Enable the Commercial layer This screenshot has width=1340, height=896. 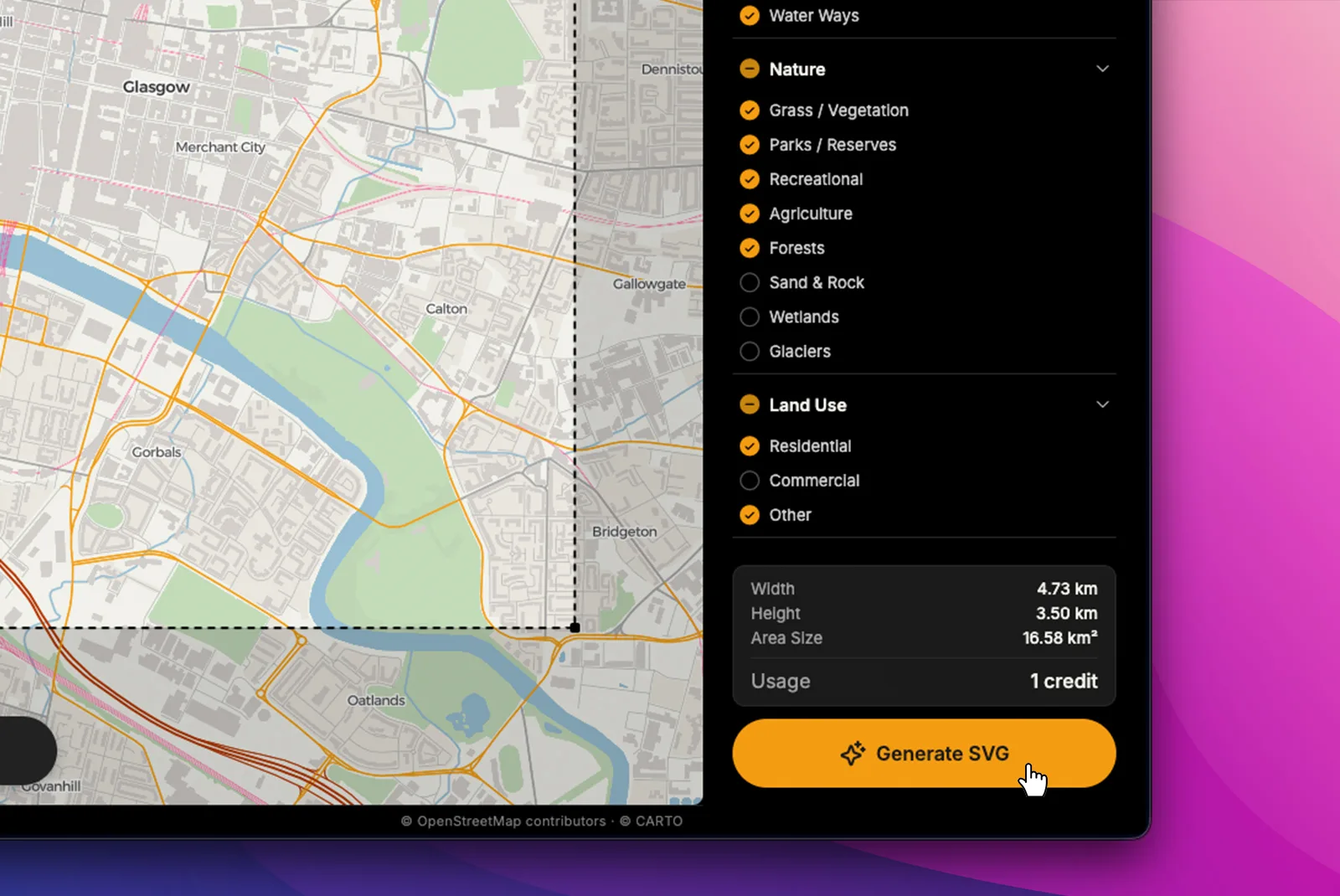[750, 481]
